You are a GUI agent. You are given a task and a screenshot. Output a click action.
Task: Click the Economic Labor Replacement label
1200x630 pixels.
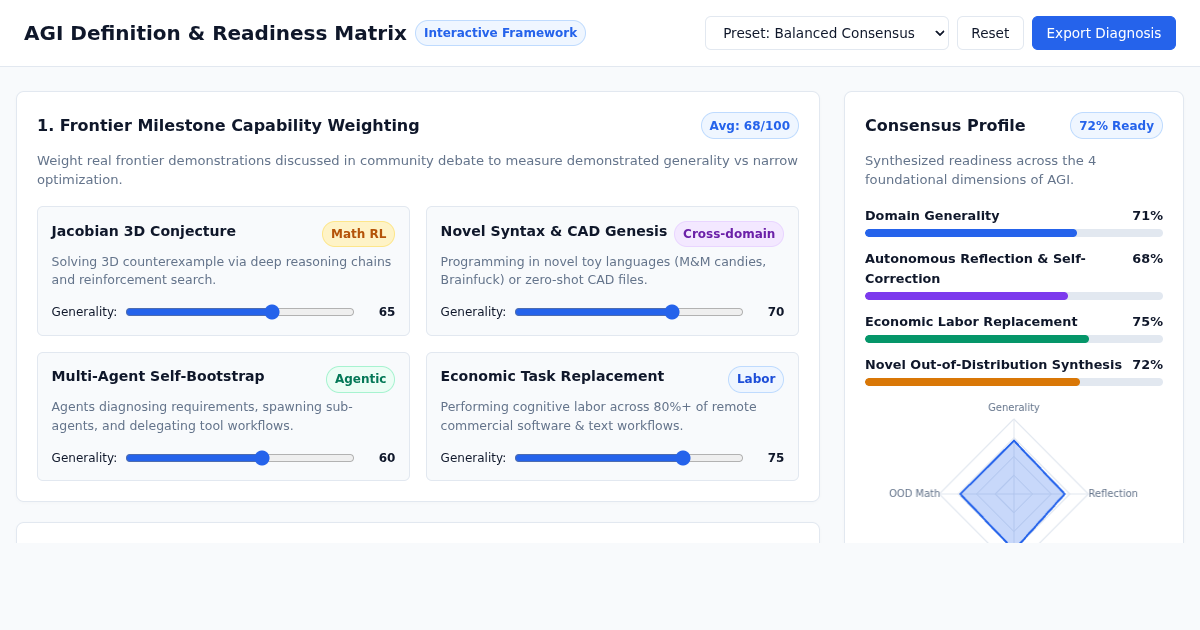click(971, 322)
